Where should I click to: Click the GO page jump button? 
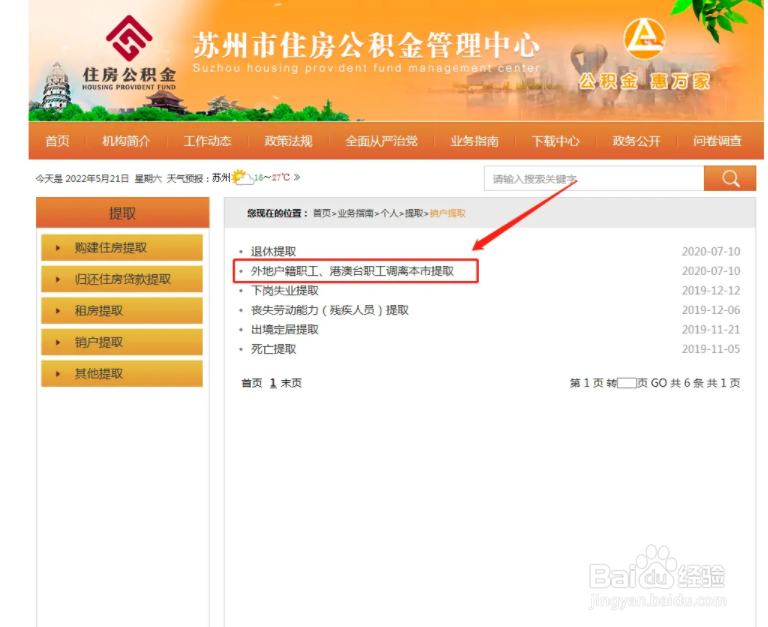(659, 383)
